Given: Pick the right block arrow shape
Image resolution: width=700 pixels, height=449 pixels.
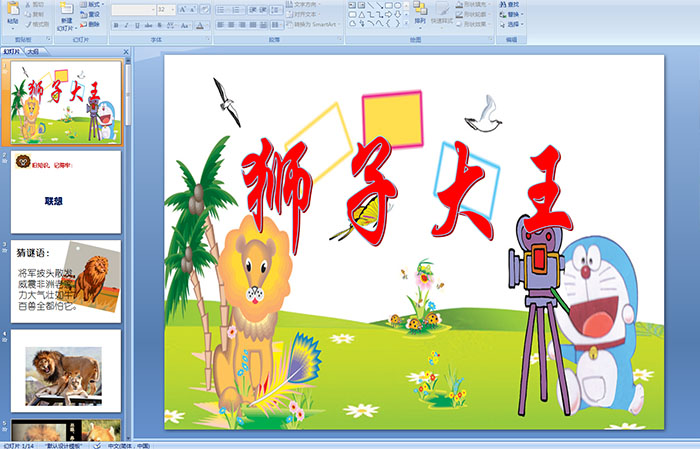Looking at the screenshot, I should [388, 14].
